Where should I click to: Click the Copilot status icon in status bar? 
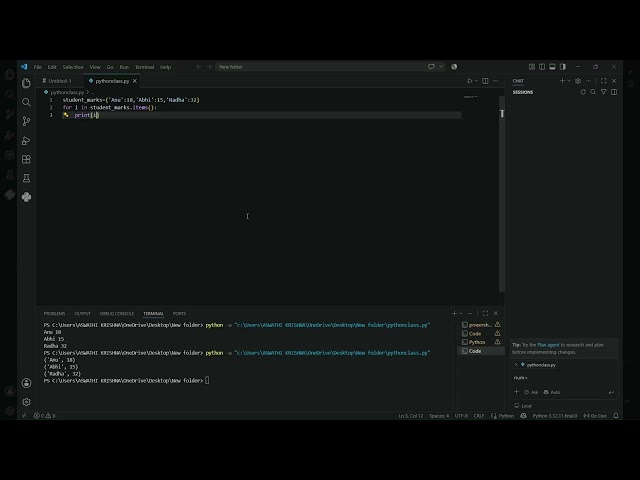pos(523,416)
